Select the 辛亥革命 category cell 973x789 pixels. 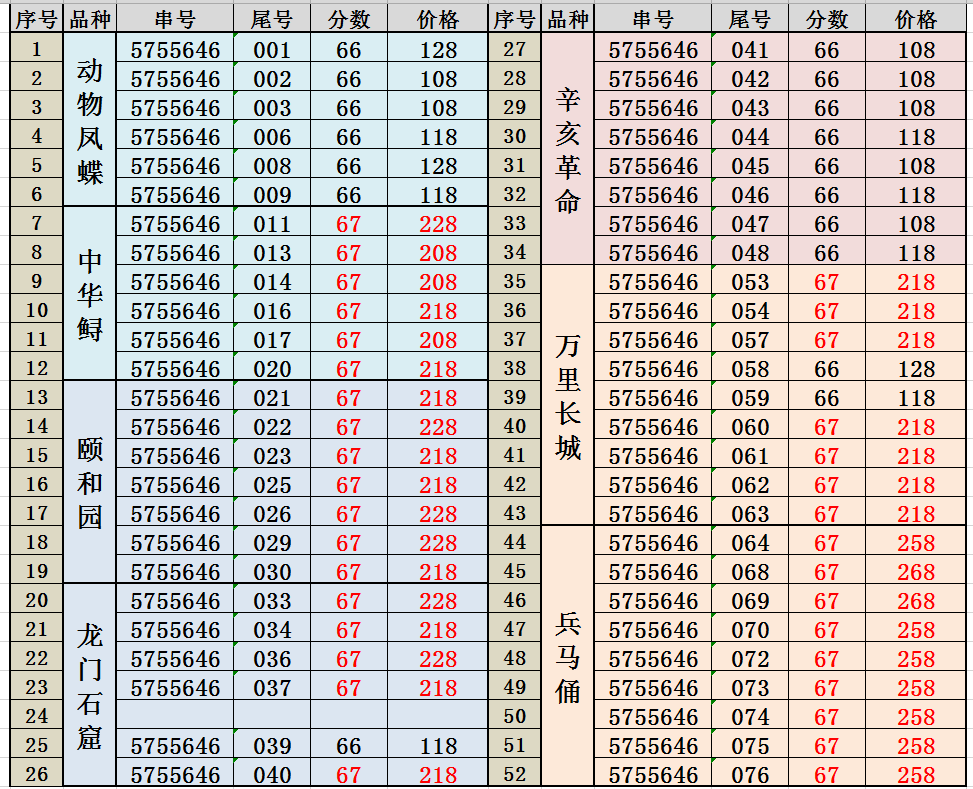tap(568, 150)
